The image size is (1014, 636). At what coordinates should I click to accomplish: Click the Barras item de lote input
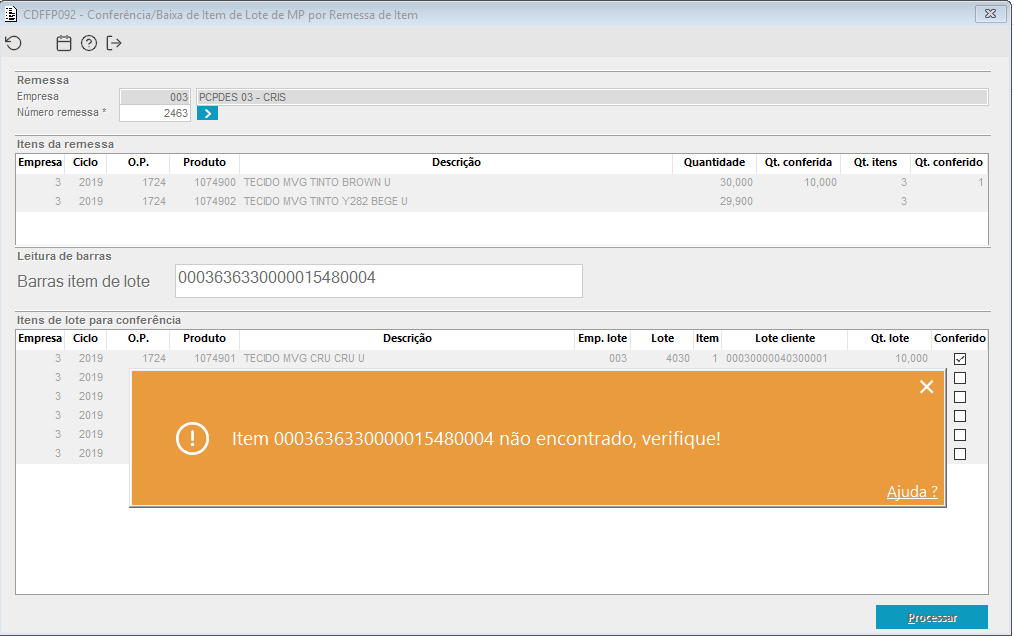pyautogui.click(x=379, y=281)
